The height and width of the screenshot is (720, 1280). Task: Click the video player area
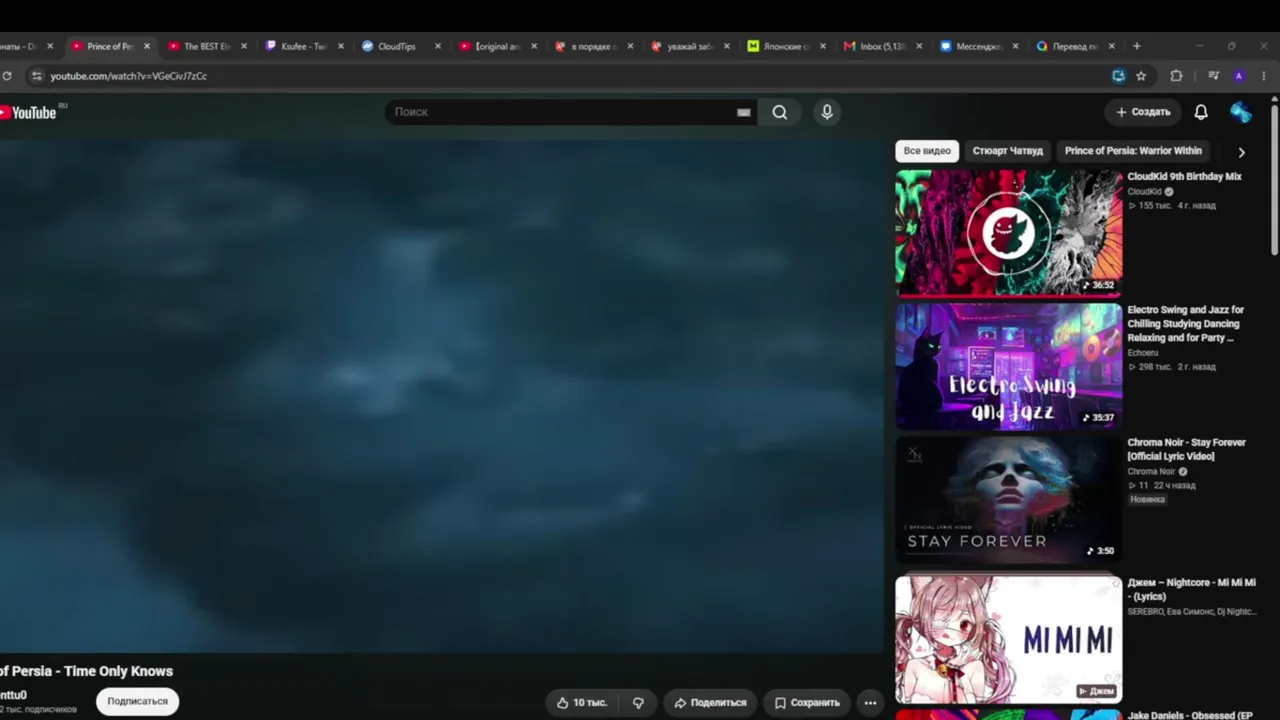click(x=440, y=395)
